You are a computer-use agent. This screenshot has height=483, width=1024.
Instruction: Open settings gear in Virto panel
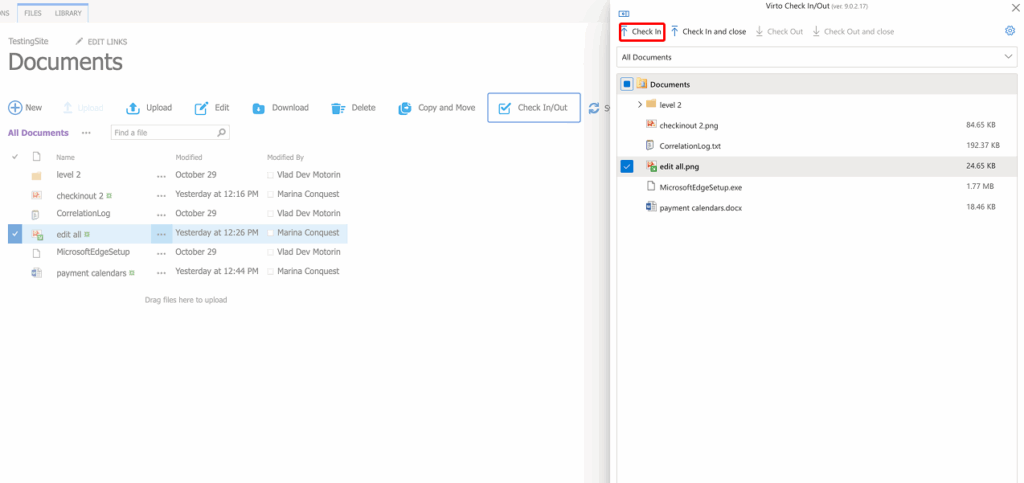pyautogui.click(x=1009, y=31)
